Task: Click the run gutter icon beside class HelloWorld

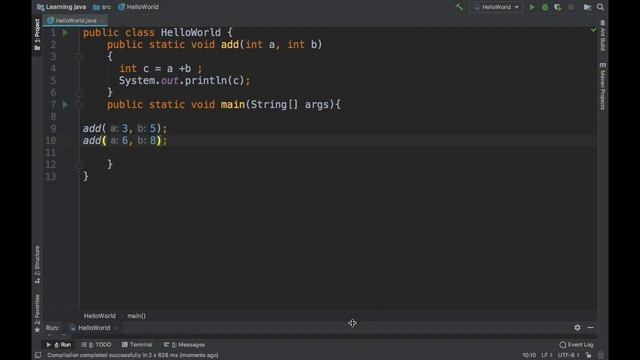Action: (65, 33)
